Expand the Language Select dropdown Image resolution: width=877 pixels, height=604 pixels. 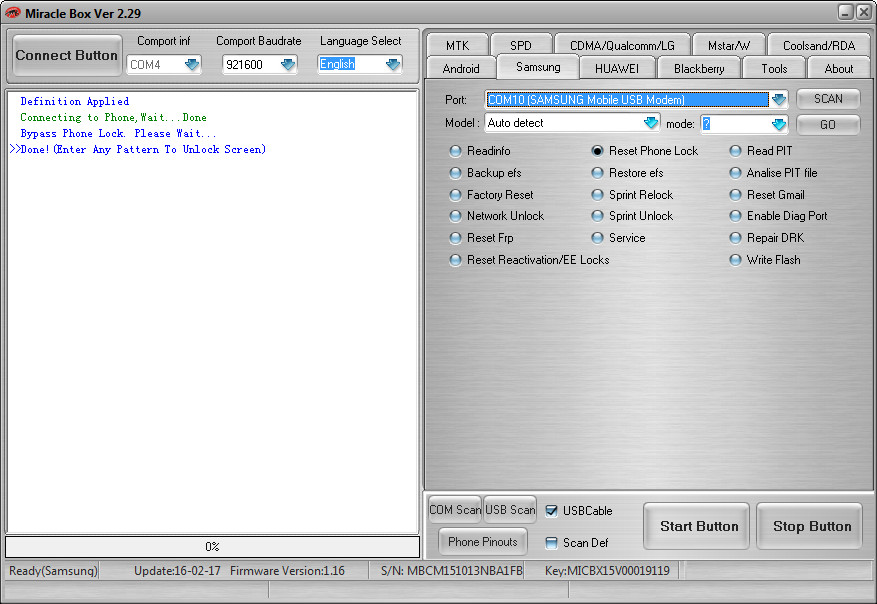point(393,64)
